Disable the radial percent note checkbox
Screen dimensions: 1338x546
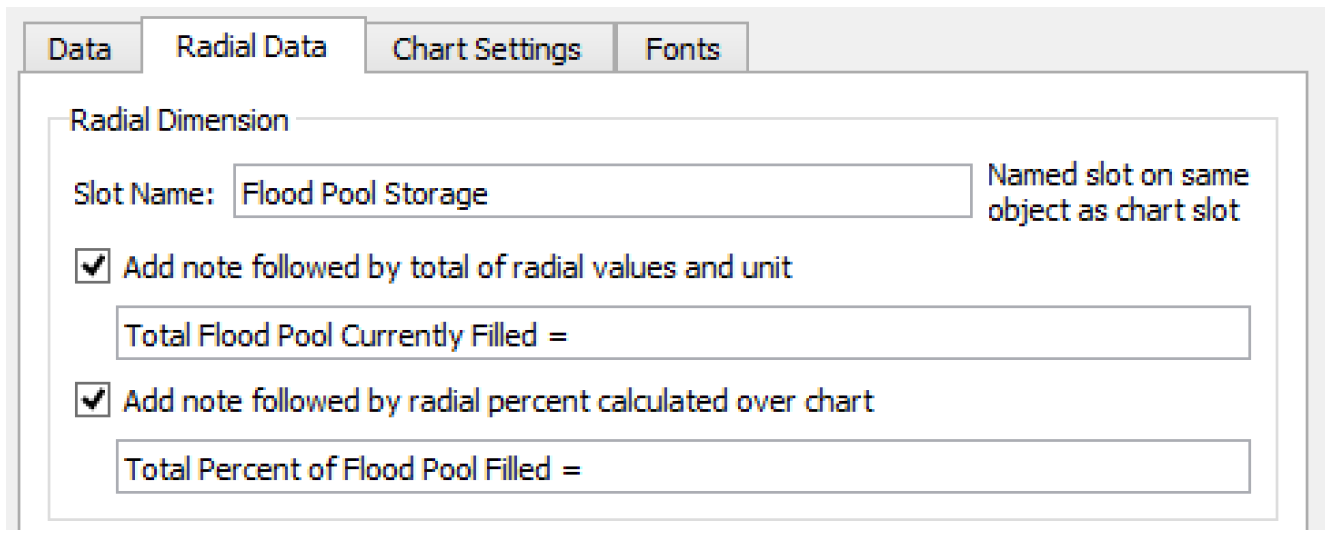pyautogui.click(x=93, y=402)
